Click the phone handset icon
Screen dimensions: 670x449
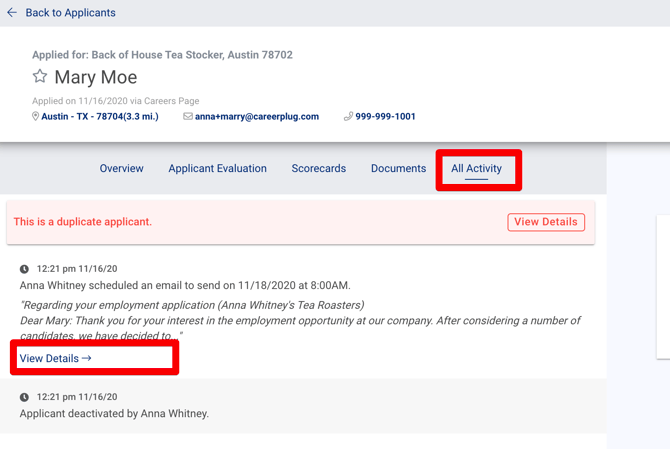click(348, 117)
